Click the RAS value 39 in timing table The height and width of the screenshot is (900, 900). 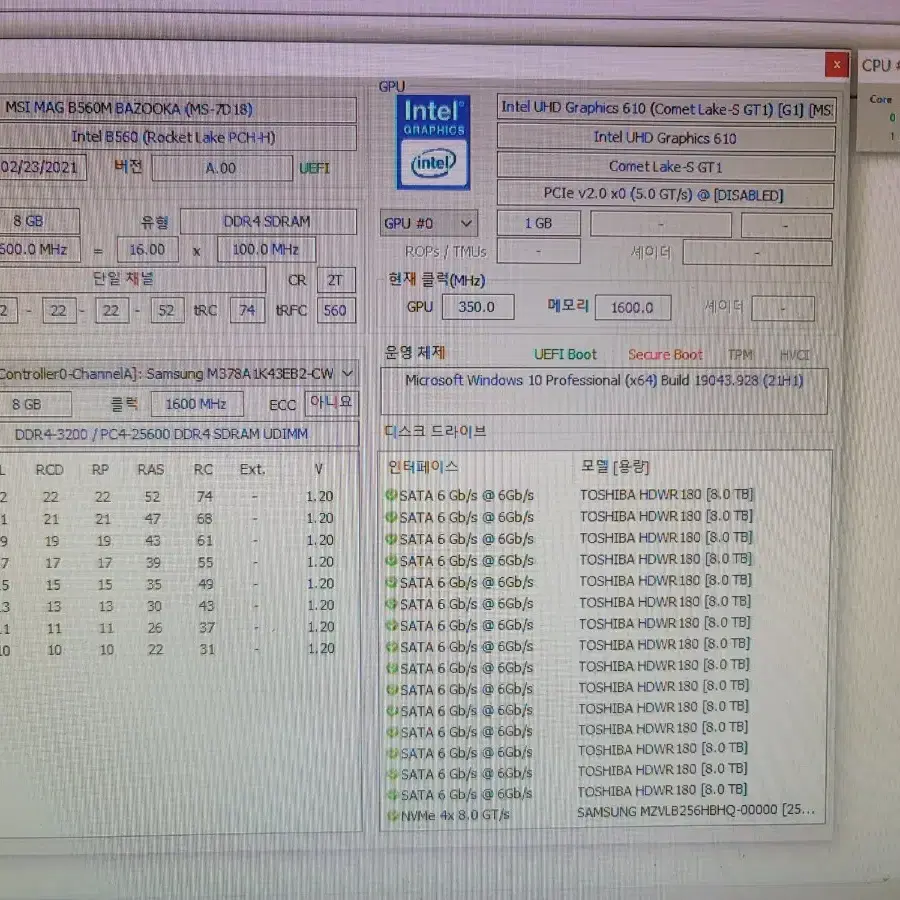point(153,562)
